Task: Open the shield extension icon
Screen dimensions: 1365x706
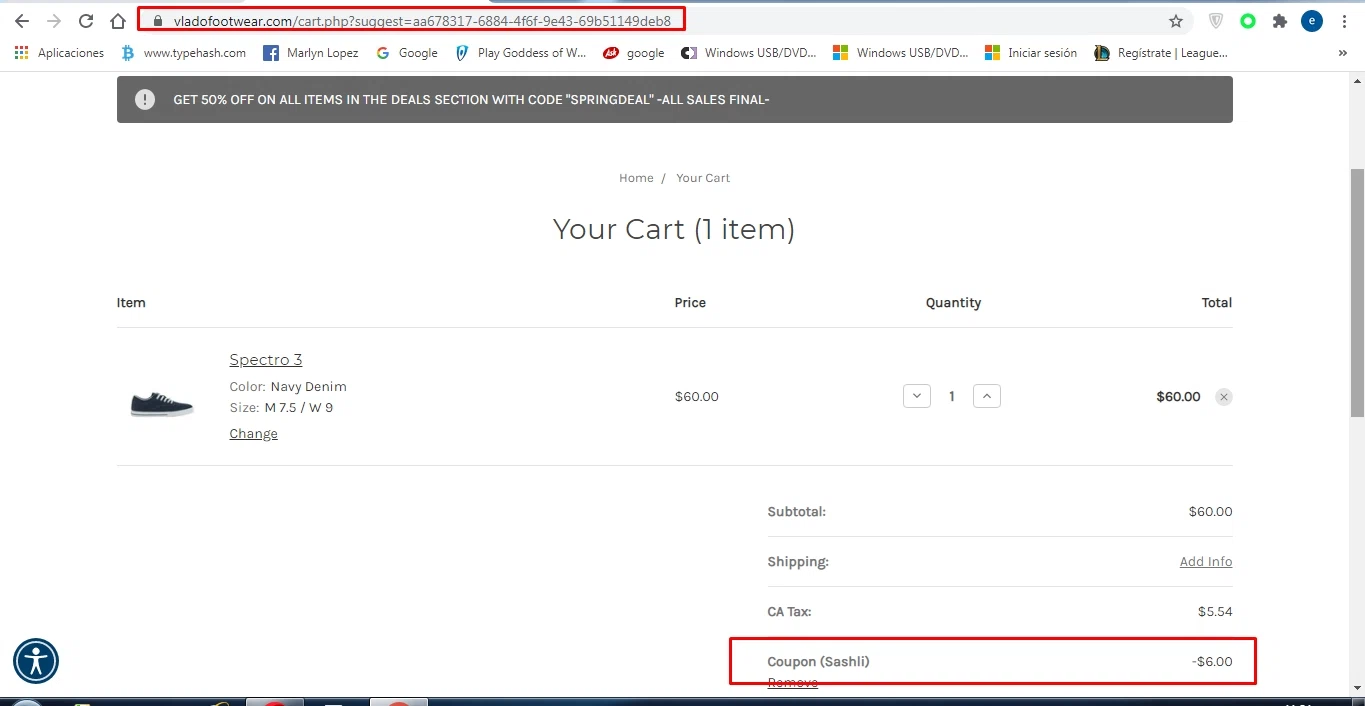Action: click(x=1216, y=21)
